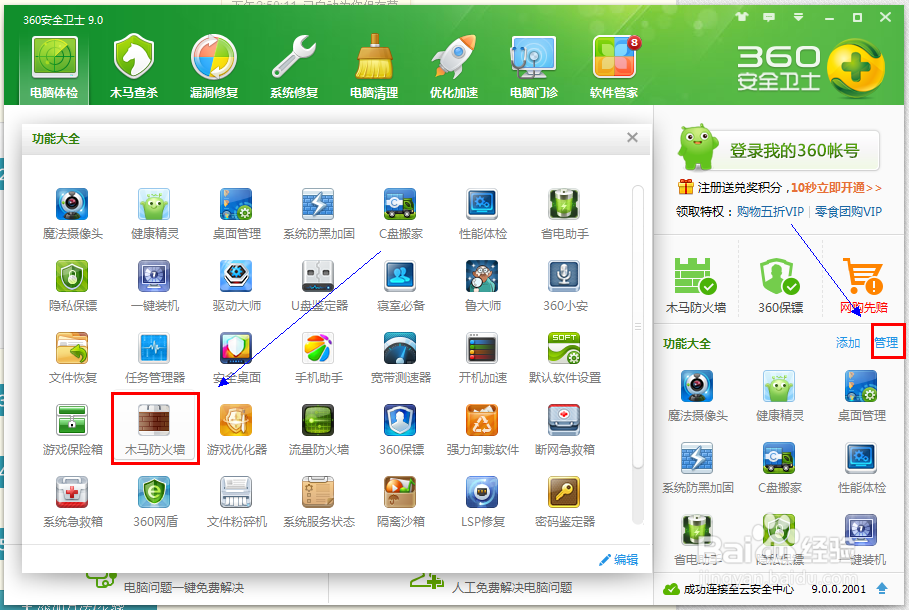Screen dimensions: 909x610
Task: Open 省电助手 in 功能大全 dialog
Action: click(565, 214)
